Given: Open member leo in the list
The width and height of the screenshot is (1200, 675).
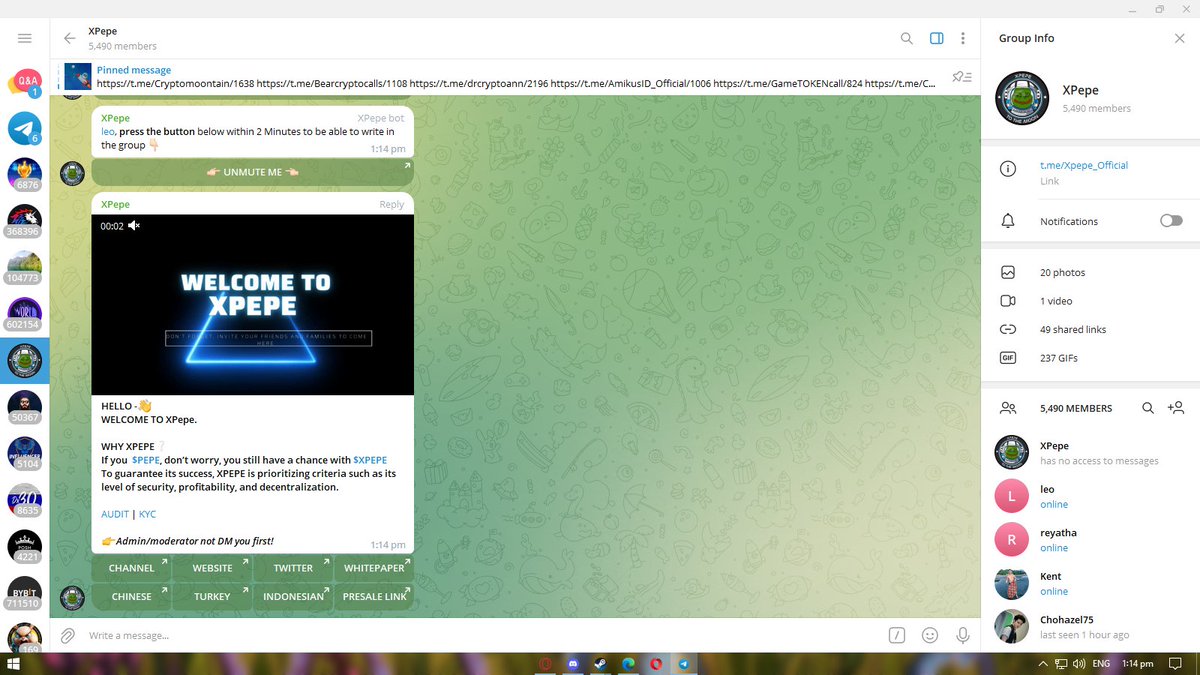Looking at the screenshot, I should point(1090,496).
